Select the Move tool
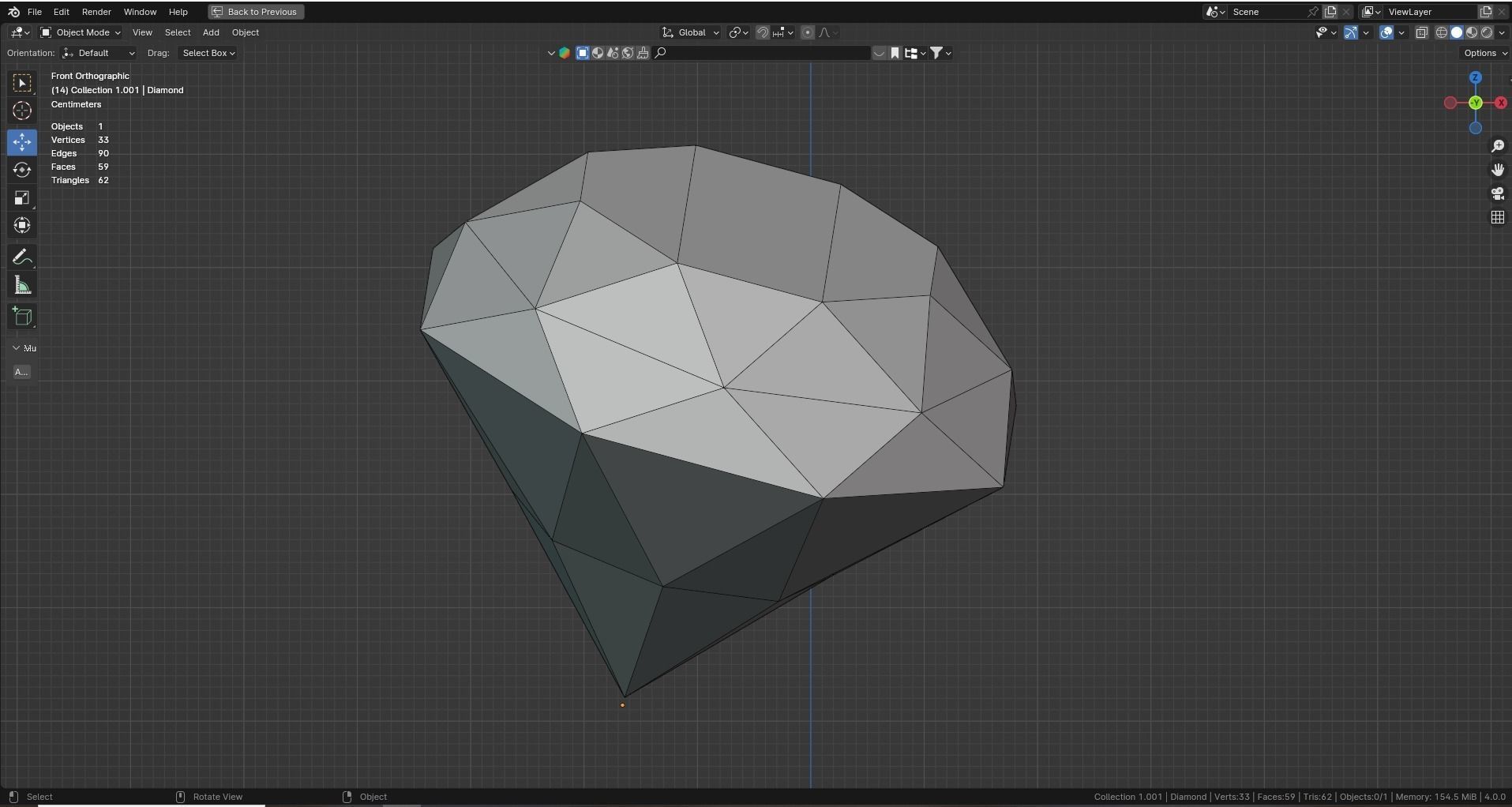The width and height of the screenshot is (1512, 807). (22, 142)
